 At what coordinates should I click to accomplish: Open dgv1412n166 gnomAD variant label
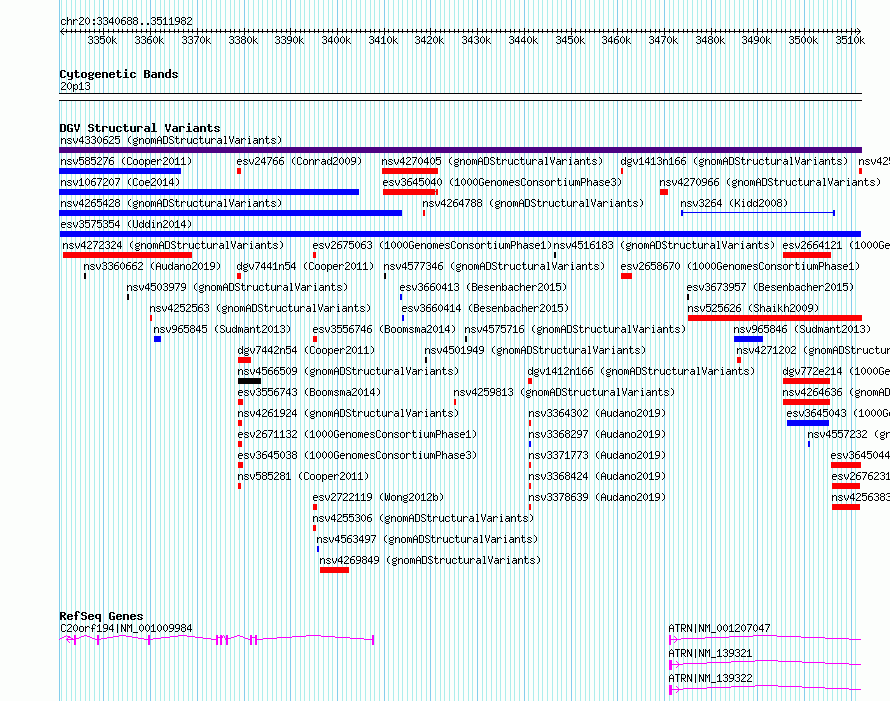(x=641, y=371)
